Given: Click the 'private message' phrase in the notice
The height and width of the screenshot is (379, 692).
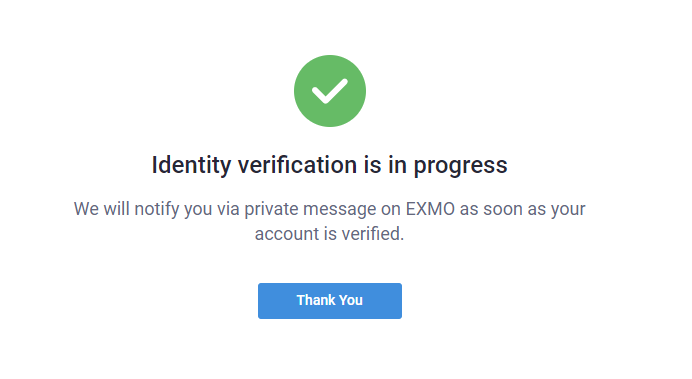Looking at the screenshot, I should coord(310,210).
